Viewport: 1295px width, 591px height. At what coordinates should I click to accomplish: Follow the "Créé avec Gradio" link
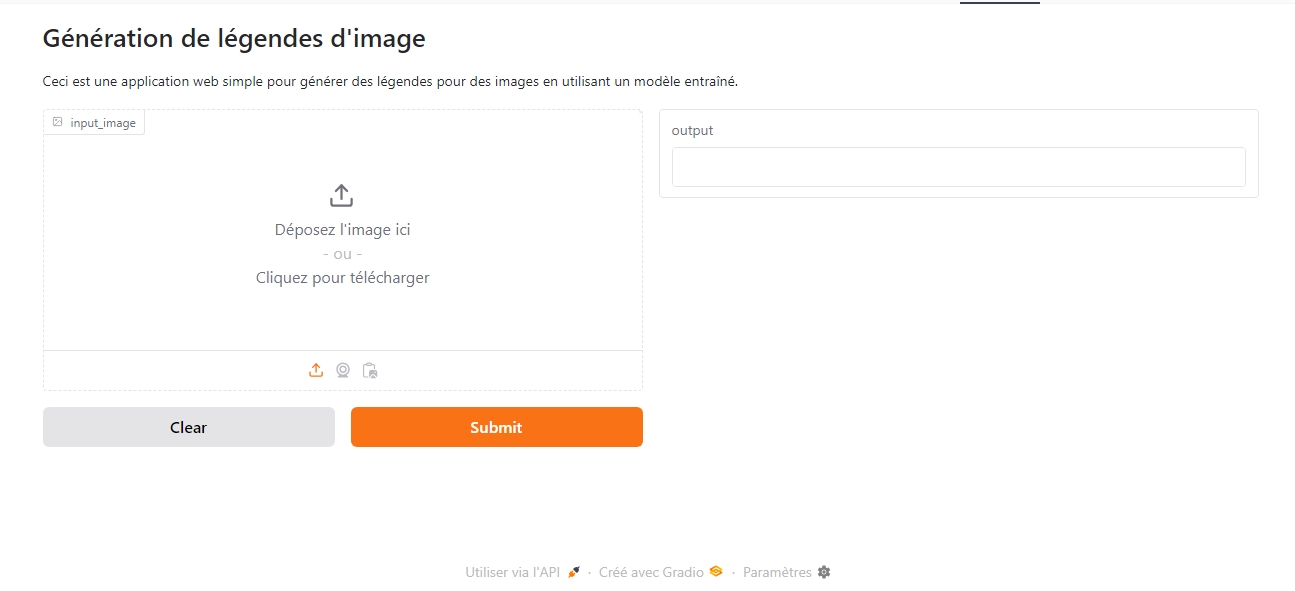pos(651,572)
